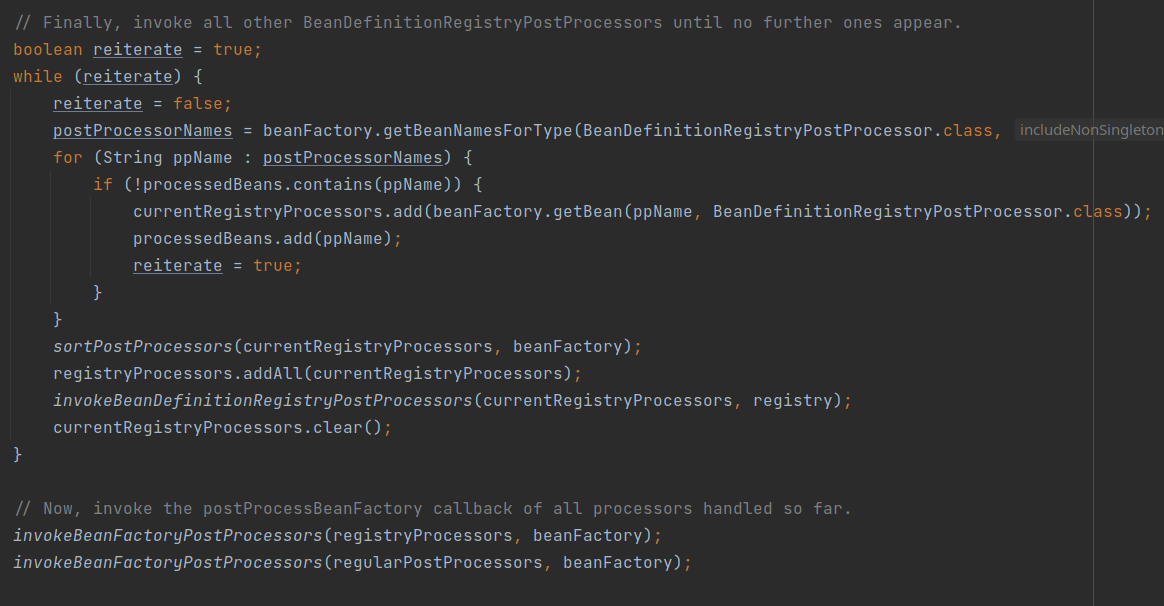The image size is (1164, 606).
Task: Click the first invokeBeanFactoryPostProcessors call with registryProcessors
Action: [x=337, y=536]
